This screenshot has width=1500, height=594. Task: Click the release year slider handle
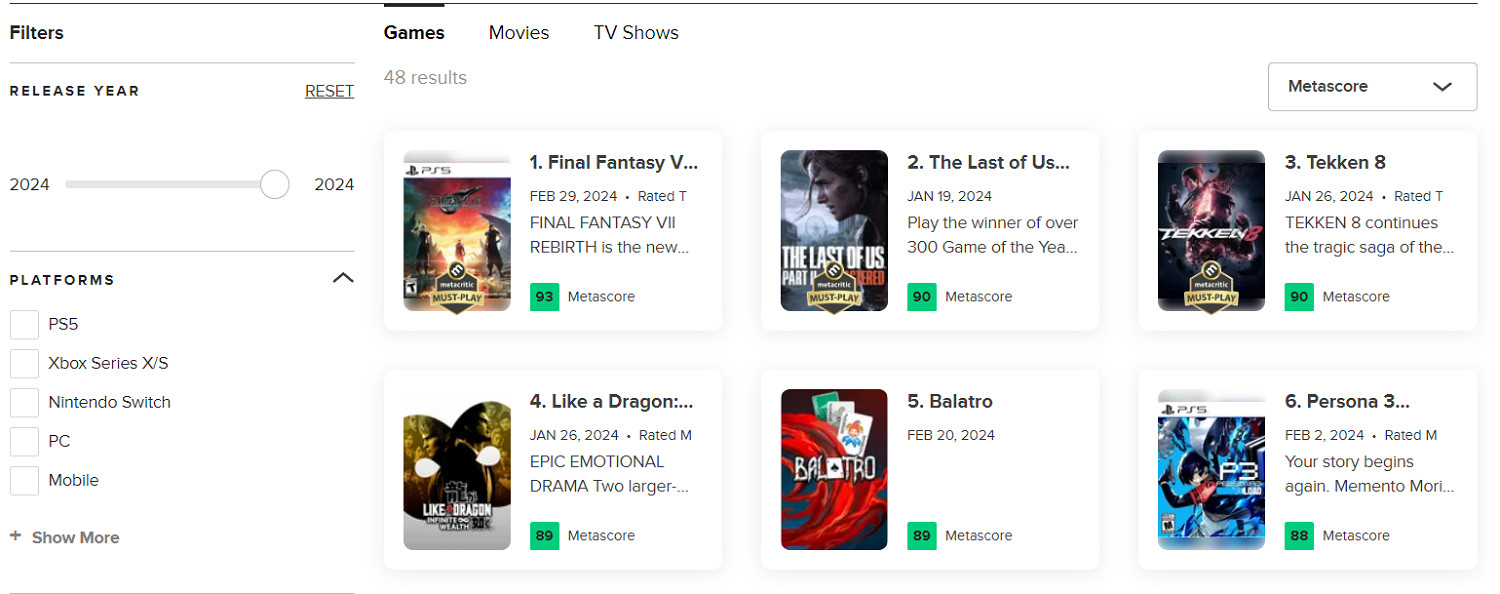coord(274,185)
